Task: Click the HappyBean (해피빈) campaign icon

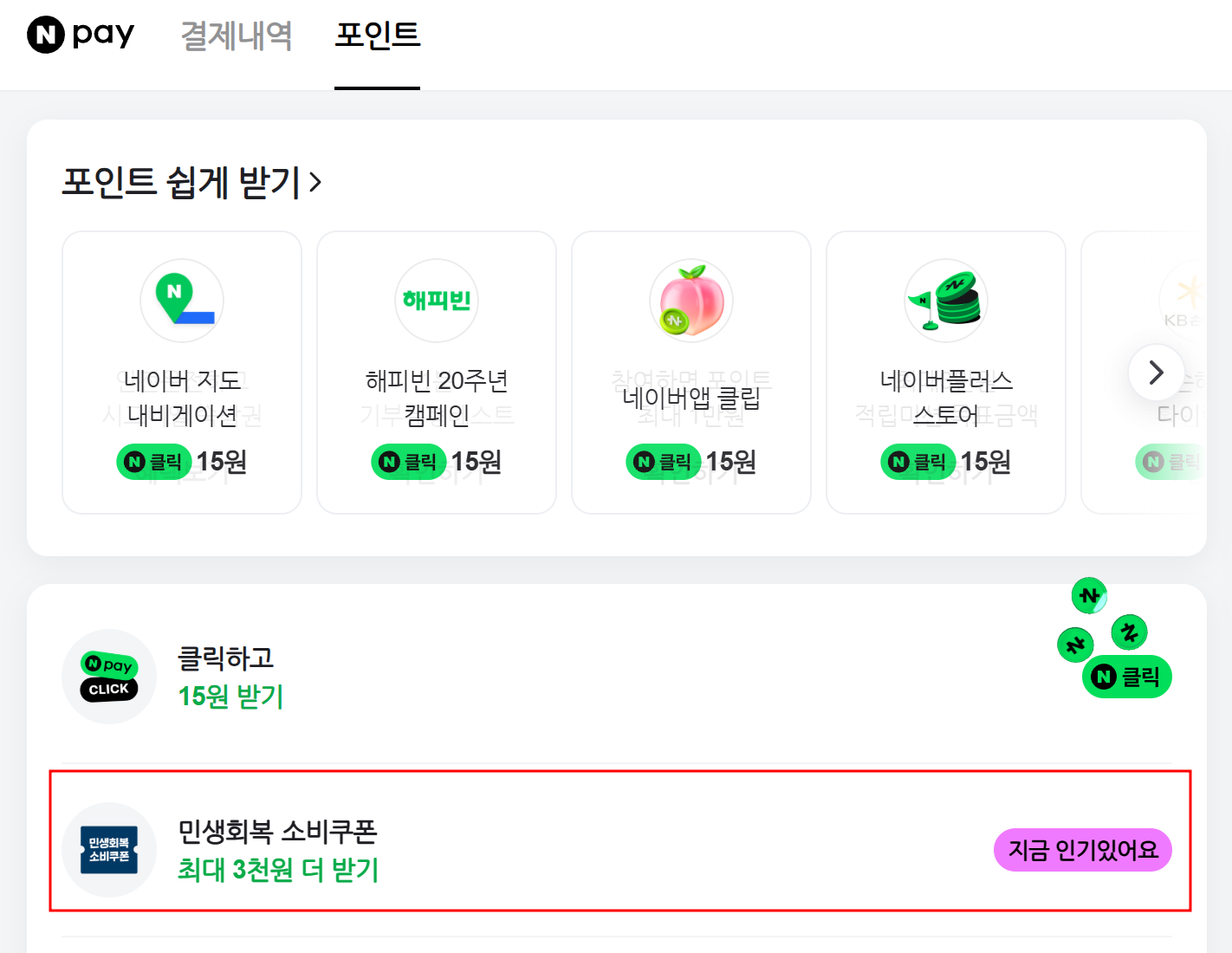Action: pos(436,299)
